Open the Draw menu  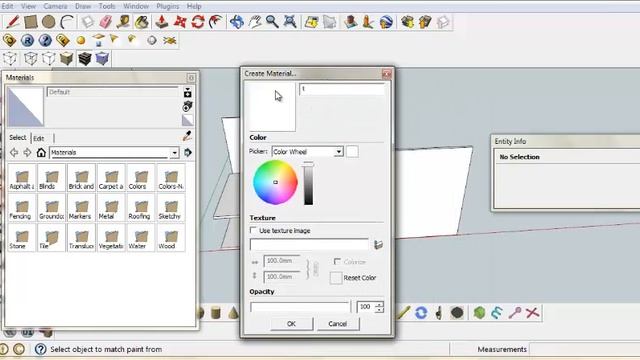(x=83, y=6)
